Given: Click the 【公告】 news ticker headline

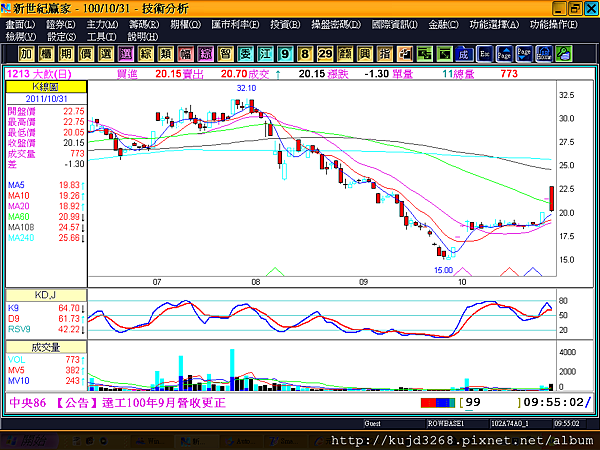Looking at the screenshot, I should pos(140,403).
